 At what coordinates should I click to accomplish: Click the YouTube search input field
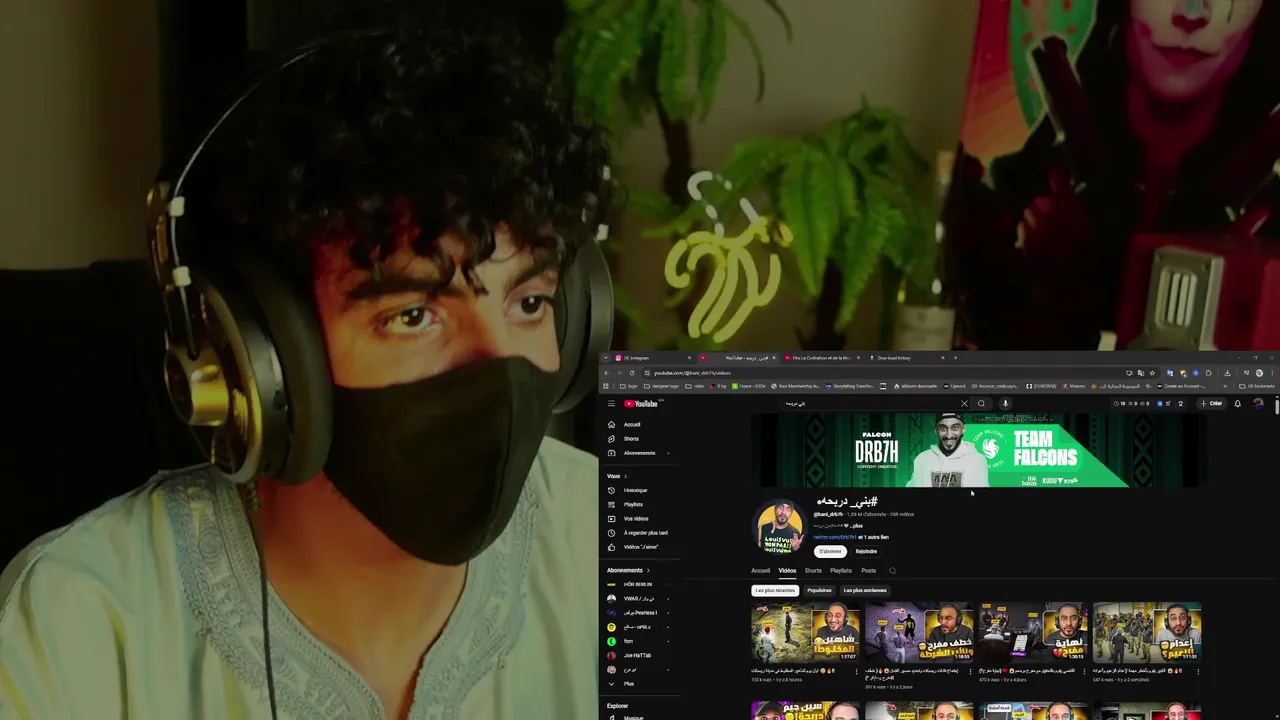pos(870,404)
